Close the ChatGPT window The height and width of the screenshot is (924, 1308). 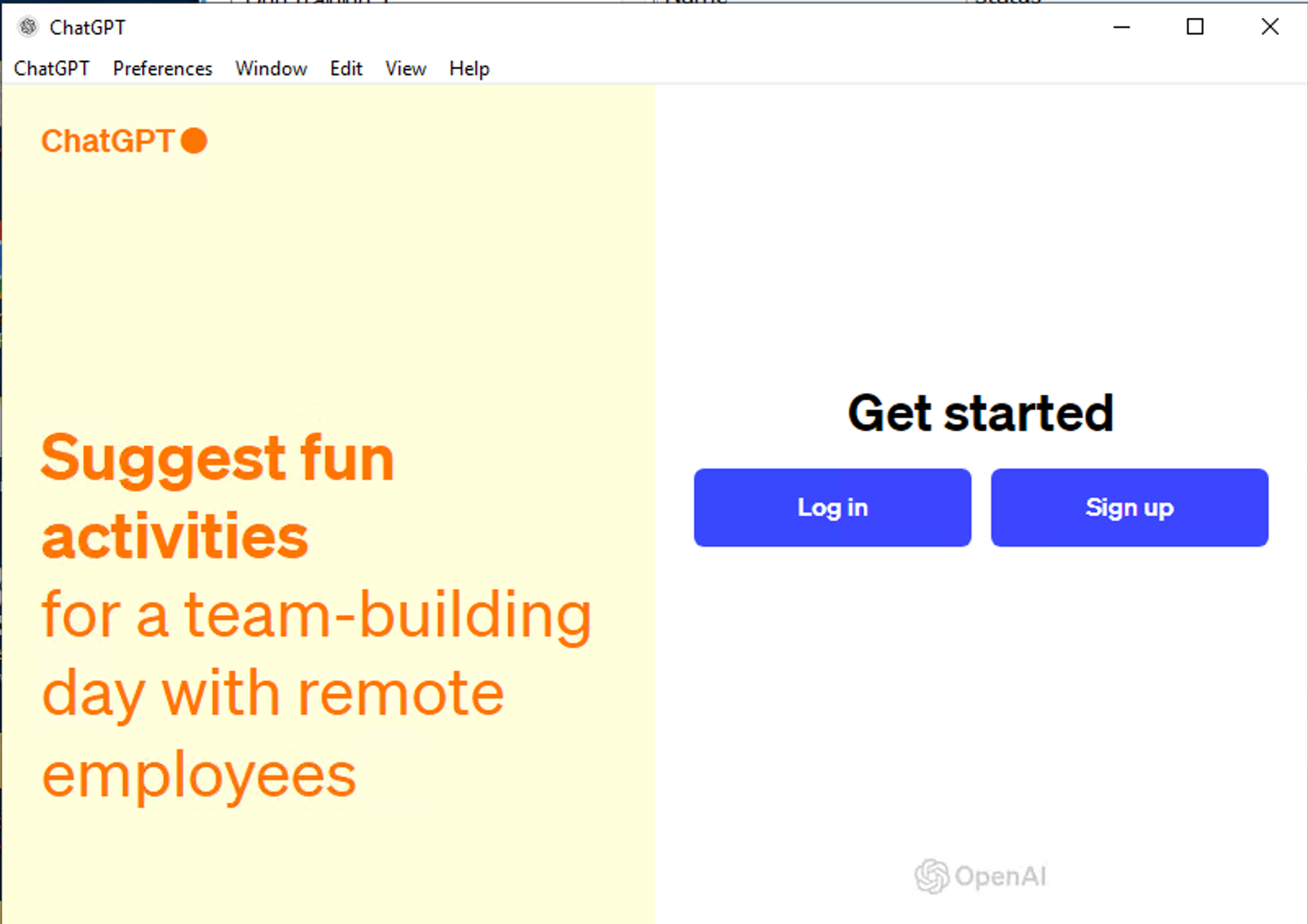[x=1270, y=27]
